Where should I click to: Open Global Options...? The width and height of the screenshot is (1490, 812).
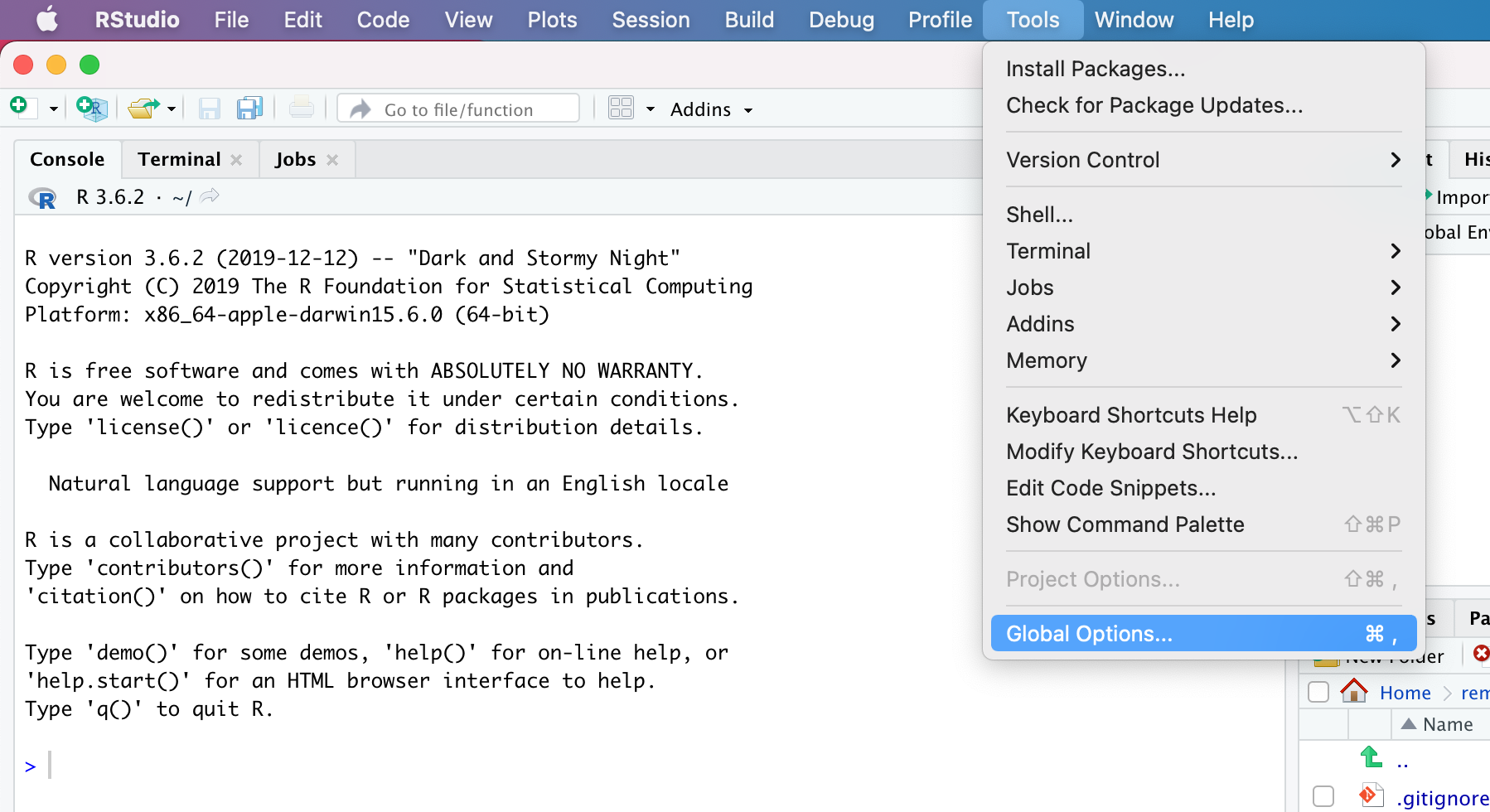click(x=1203, y=634)
